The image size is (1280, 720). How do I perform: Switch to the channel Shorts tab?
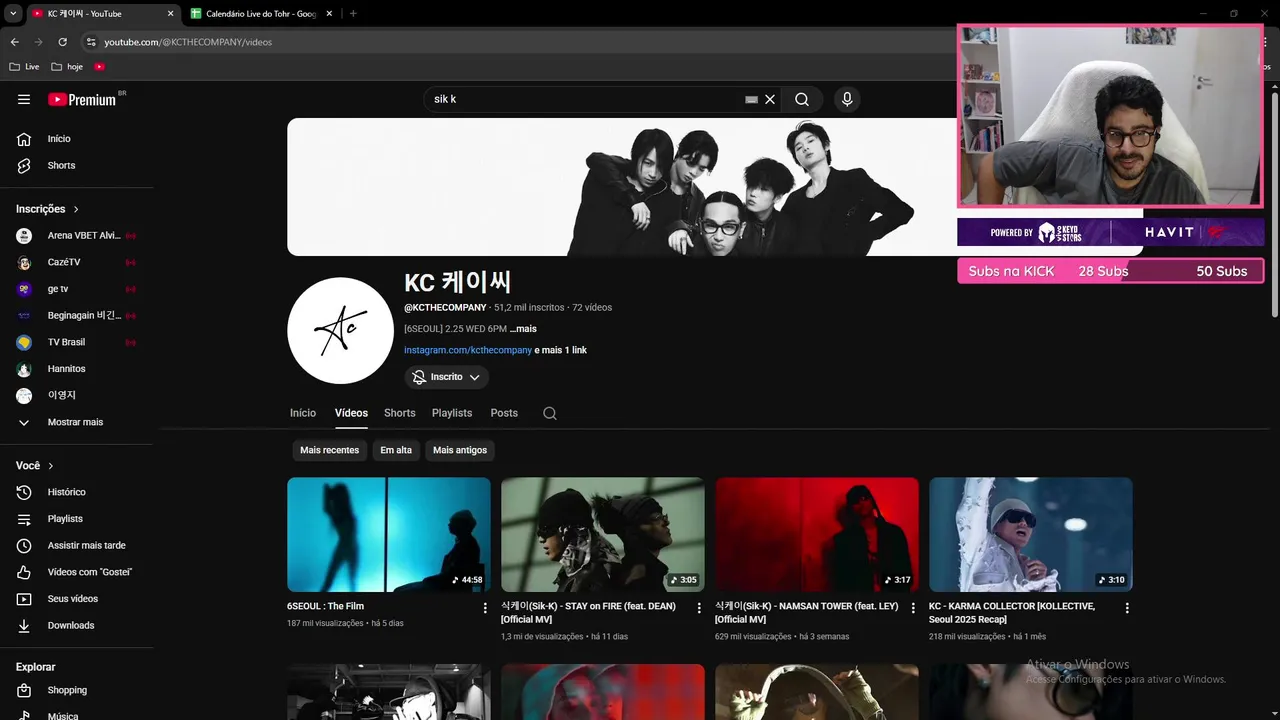point(400,413)
